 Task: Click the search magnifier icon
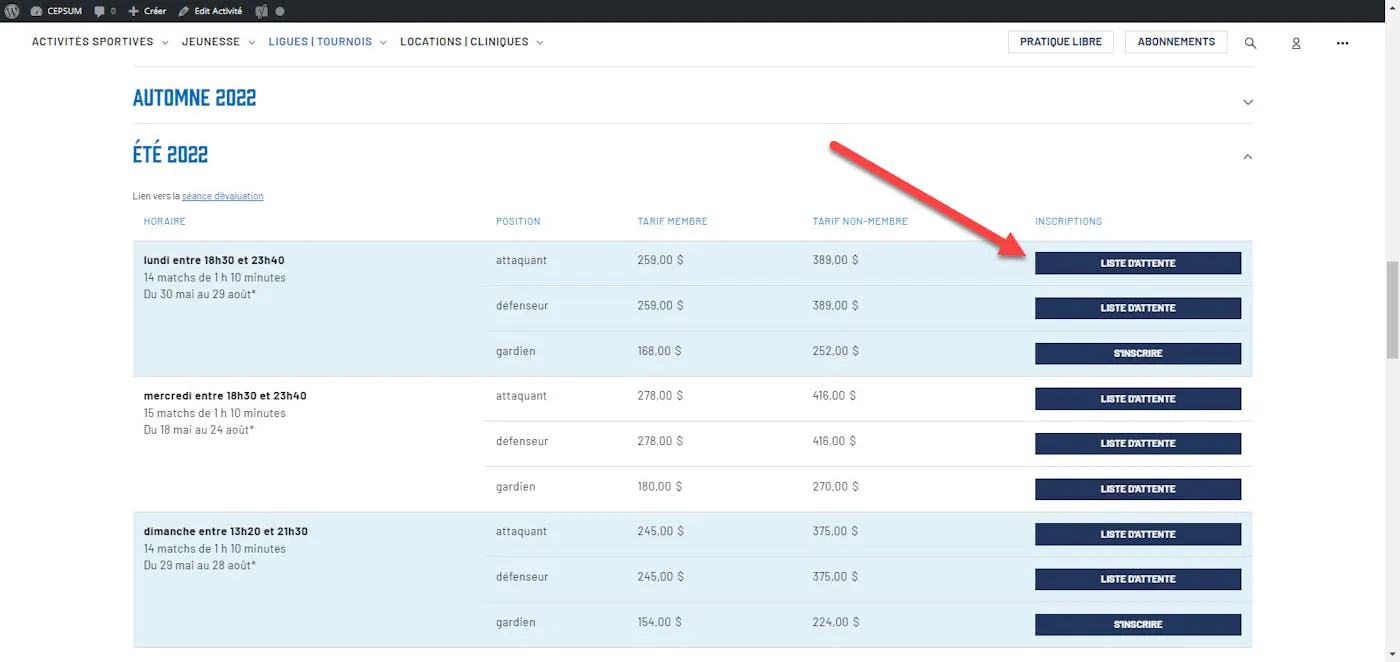1250,43
